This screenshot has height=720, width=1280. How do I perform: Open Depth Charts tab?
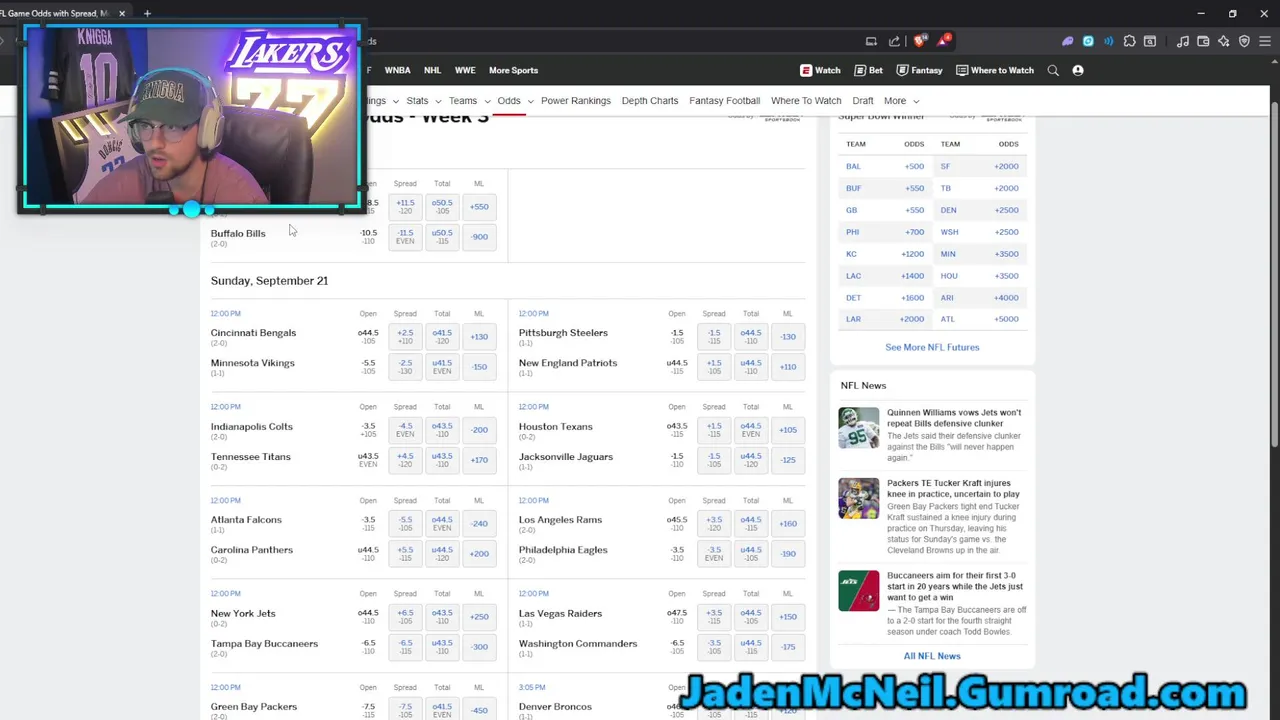(650, 101)
